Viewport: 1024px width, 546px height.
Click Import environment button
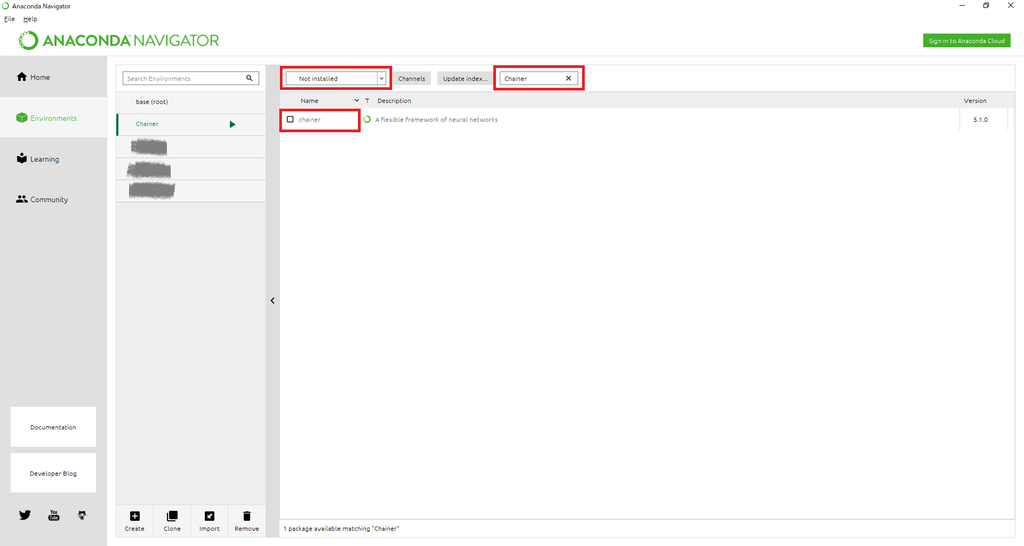click(x=209, y=521)
